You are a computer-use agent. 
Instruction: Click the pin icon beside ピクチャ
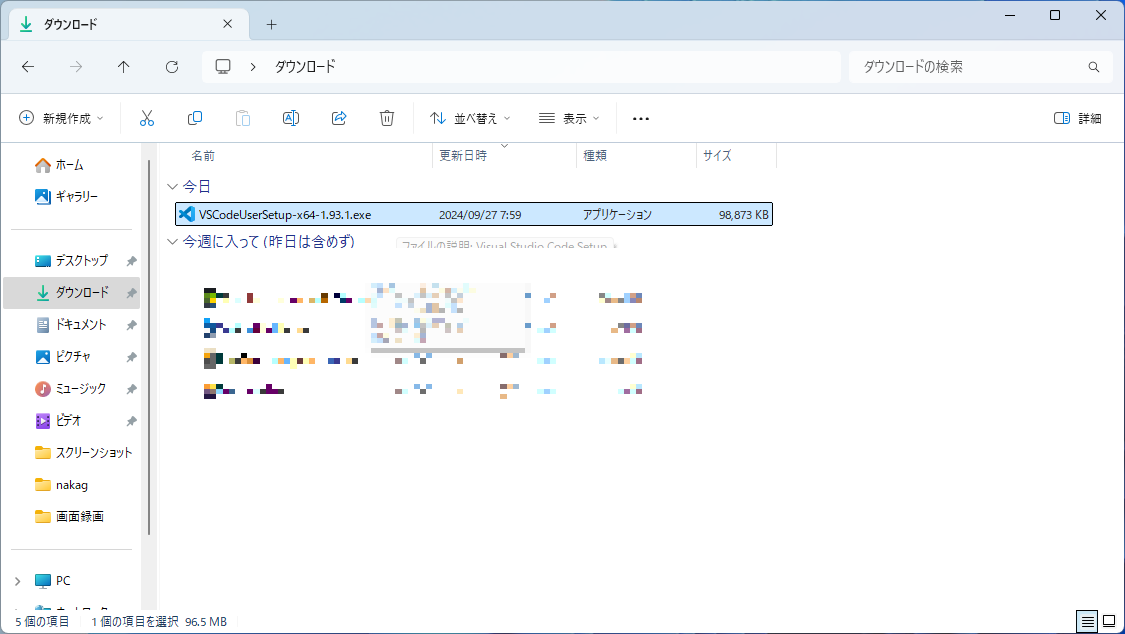pyautogui.click(x=131, y=357)
